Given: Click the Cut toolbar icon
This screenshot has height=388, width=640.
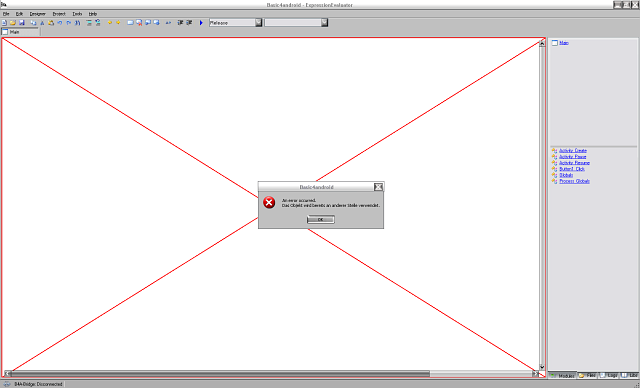Looking at the screenshot, I should tap(42, 23).
